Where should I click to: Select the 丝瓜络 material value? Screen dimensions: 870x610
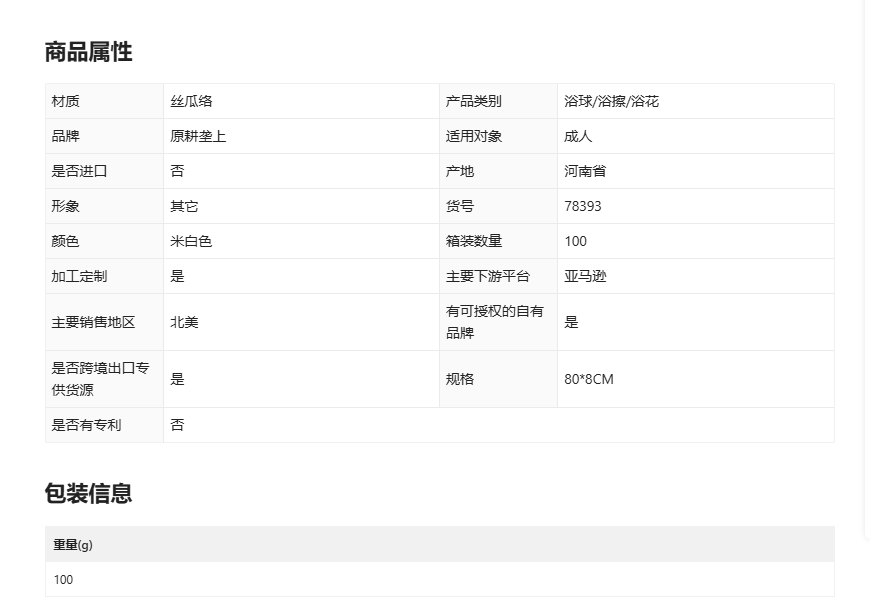[x=191, y=101]
